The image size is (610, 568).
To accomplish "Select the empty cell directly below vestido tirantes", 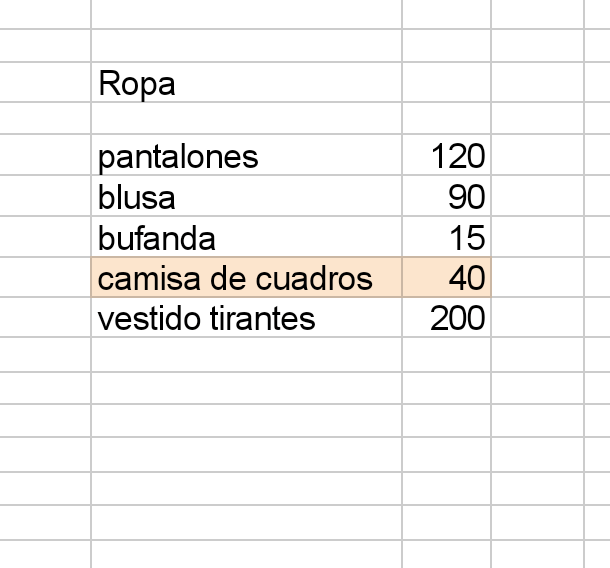I will pyautogui.click(x=246, y=354).
